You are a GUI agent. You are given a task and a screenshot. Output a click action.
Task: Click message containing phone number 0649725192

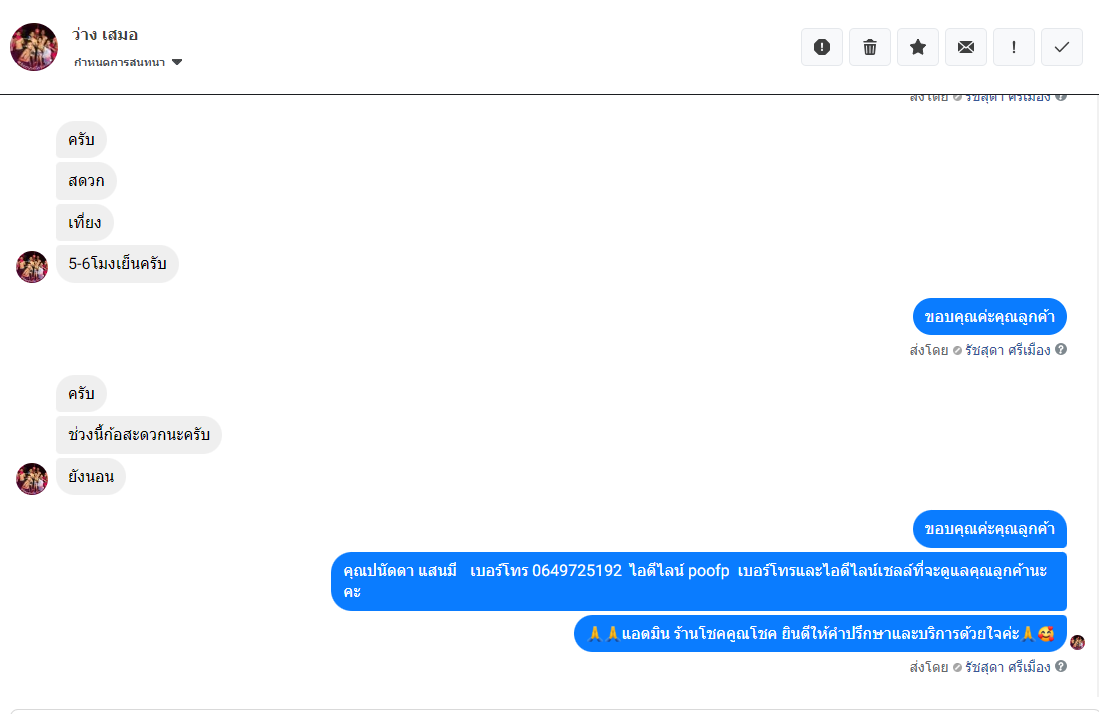(x=698, y=581)
